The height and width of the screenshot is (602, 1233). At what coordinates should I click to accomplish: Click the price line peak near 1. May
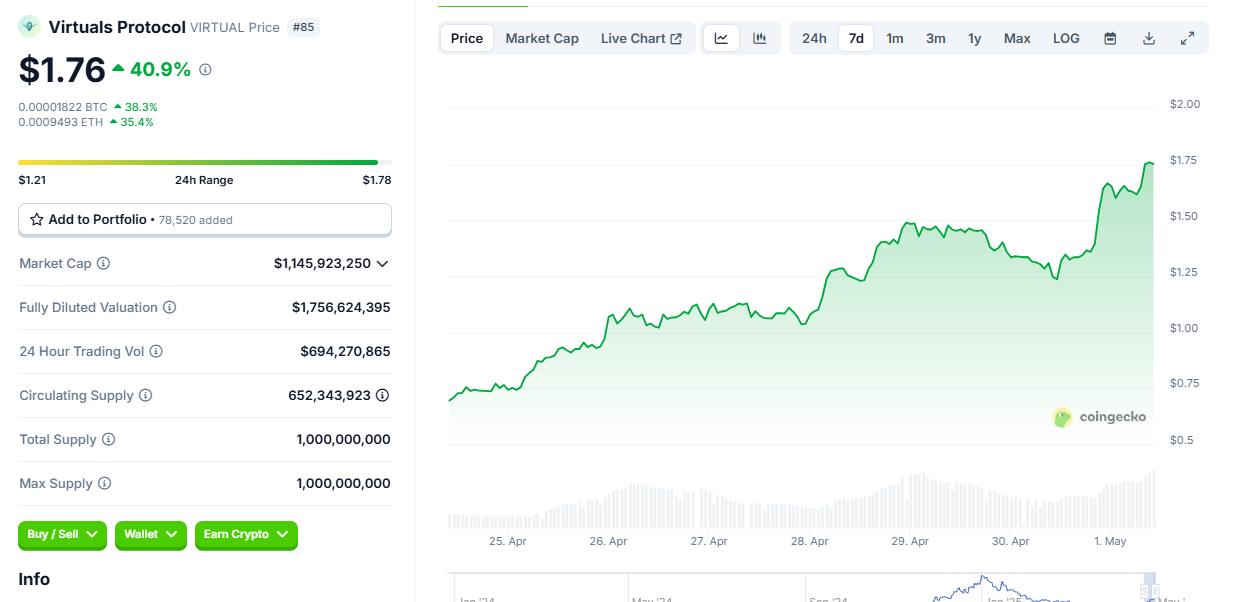coord(1150,163)
